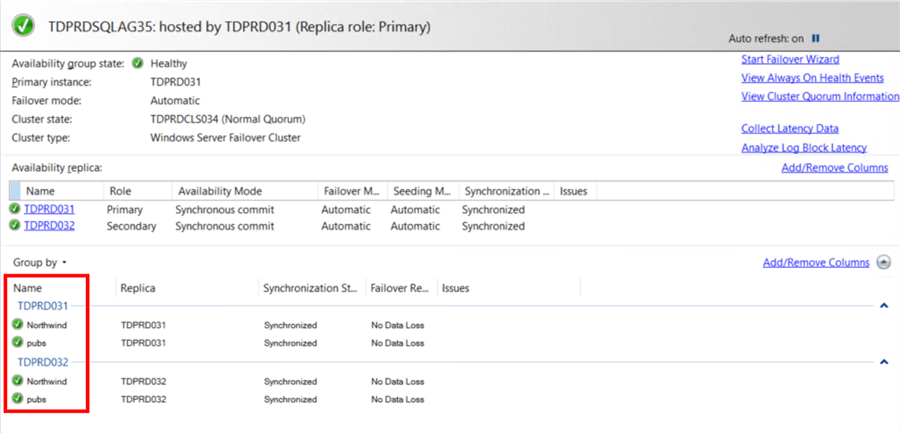The height and width of the screenshot is (433, 900).
Task: Collapse the TDPRD031 database group
Action: [883, 306]
